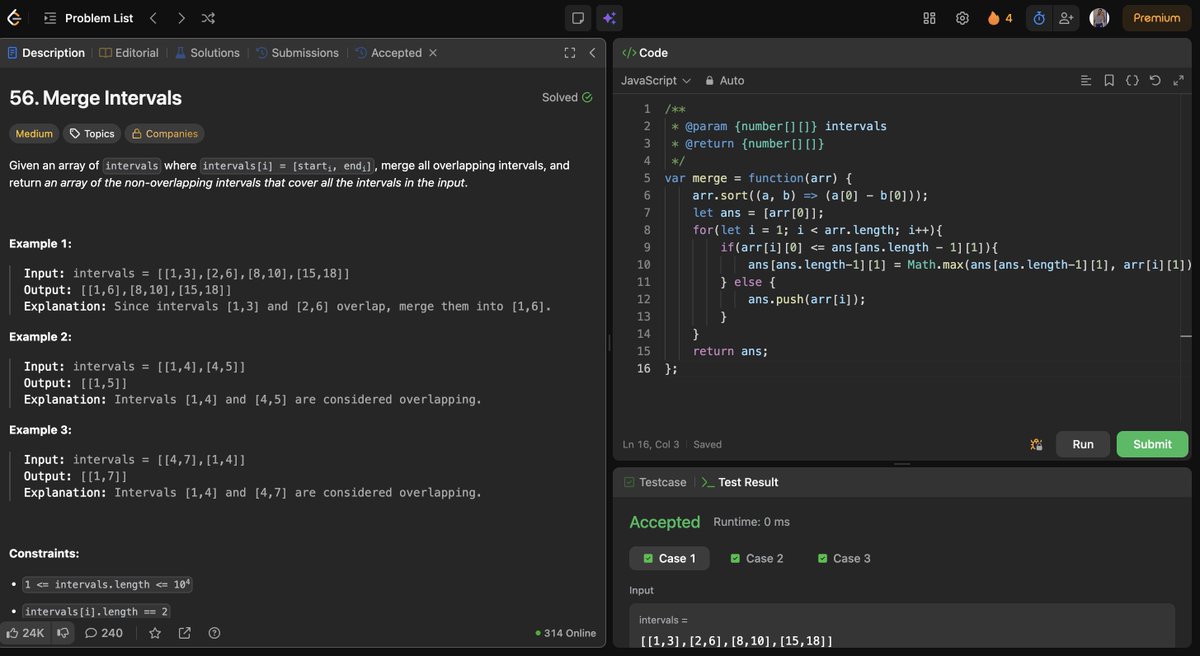
Task: Switch to the Description tab
Action: point(47,53)
